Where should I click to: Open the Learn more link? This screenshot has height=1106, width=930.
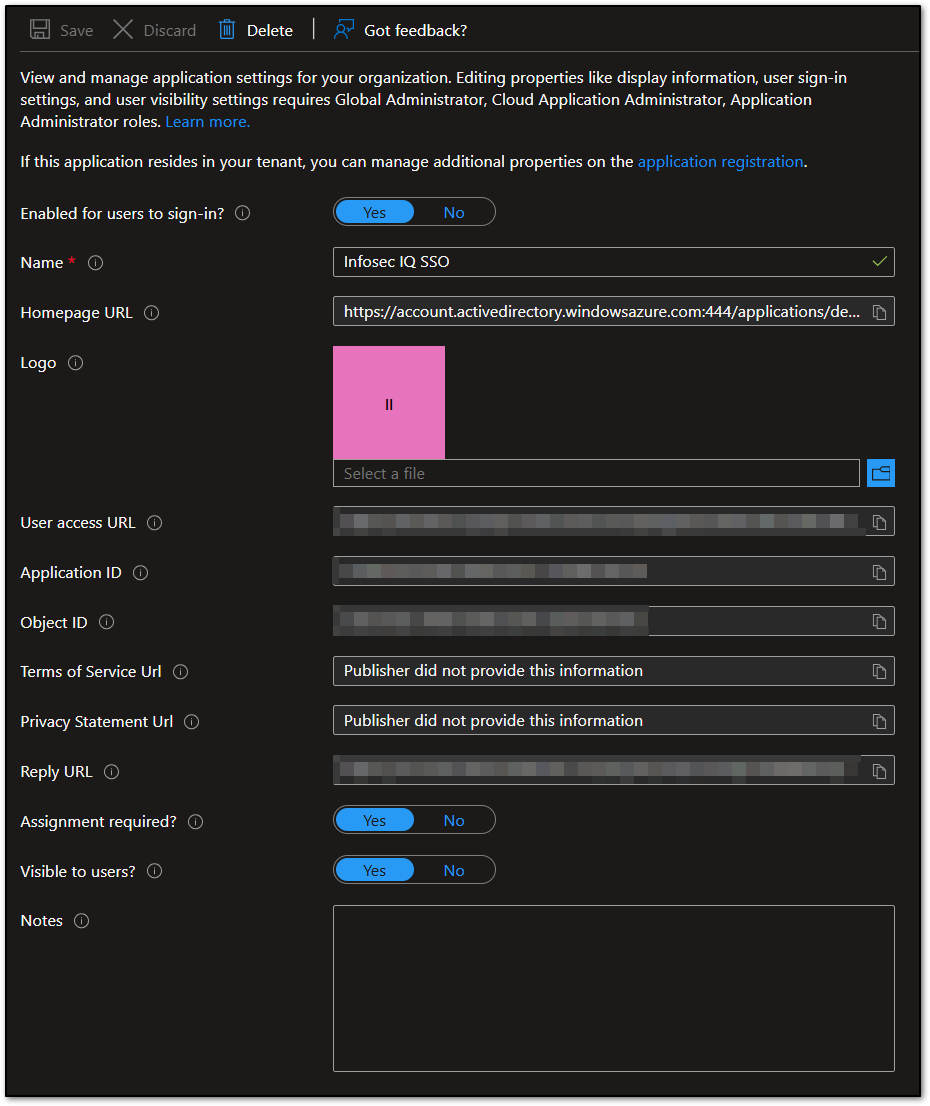(207, 121)
